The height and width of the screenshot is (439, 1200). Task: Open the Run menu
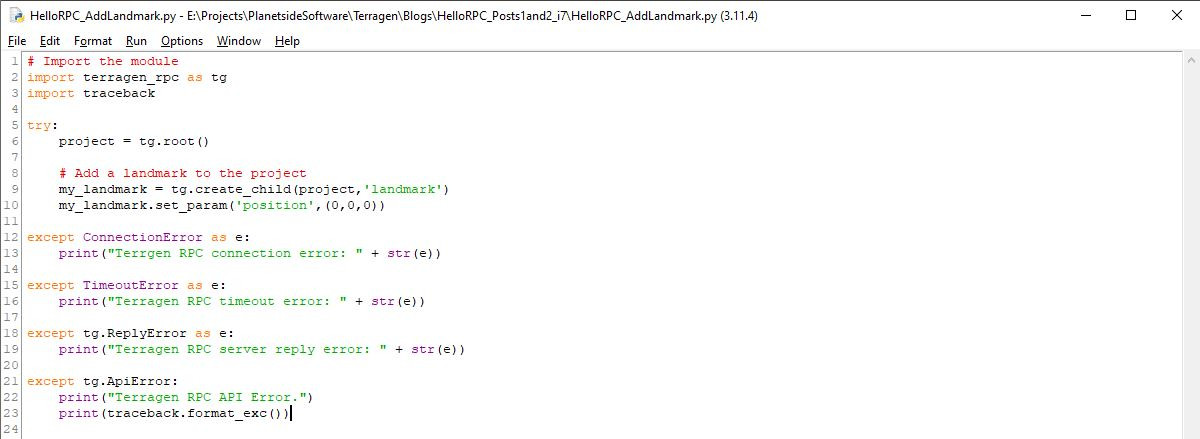(136, 41)
